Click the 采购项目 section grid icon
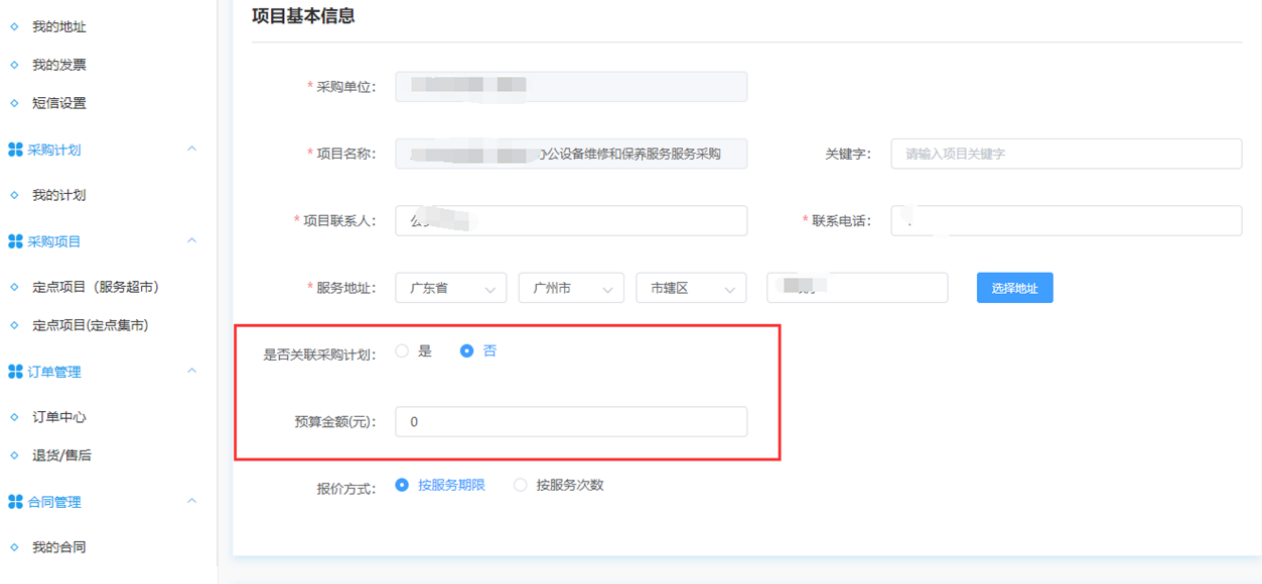 pyautogui.click(x=15, y=242)
